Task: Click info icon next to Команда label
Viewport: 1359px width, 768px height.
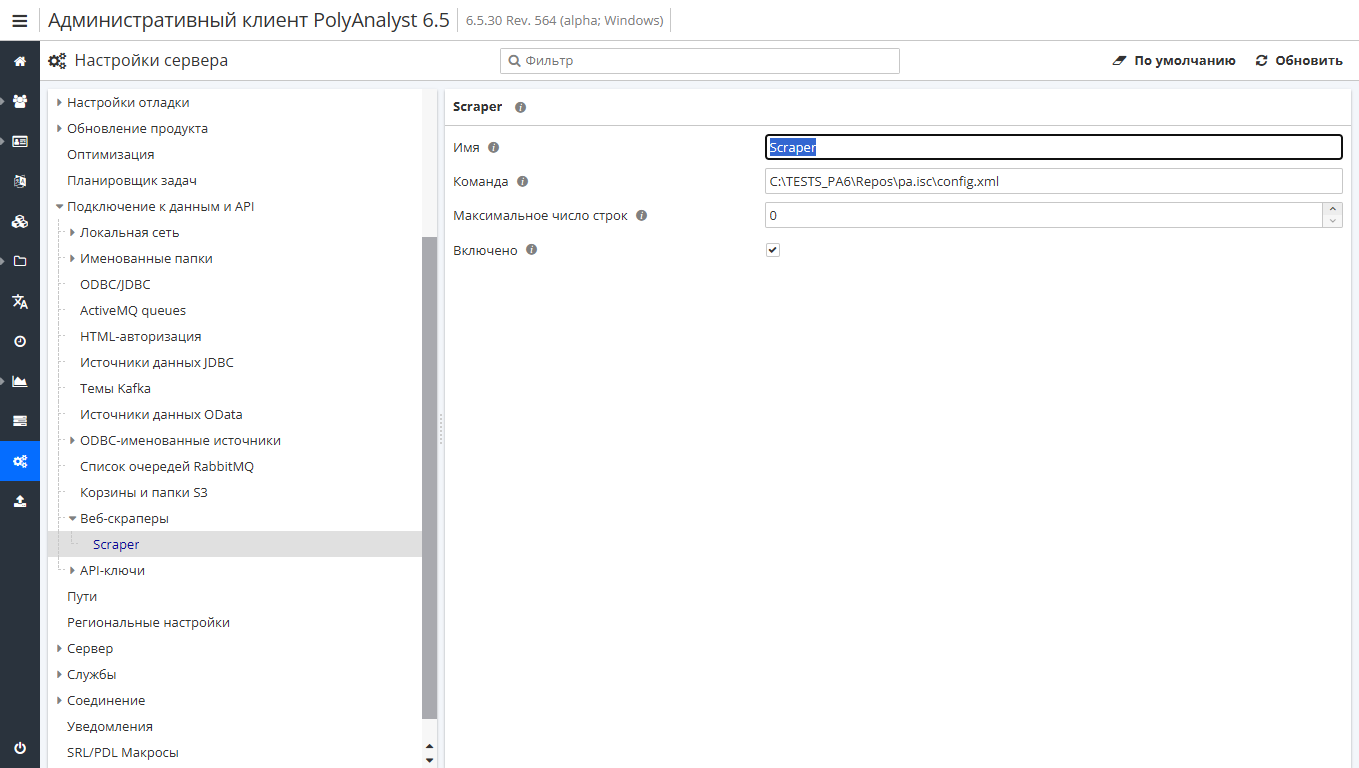Action: click(522, 181)
